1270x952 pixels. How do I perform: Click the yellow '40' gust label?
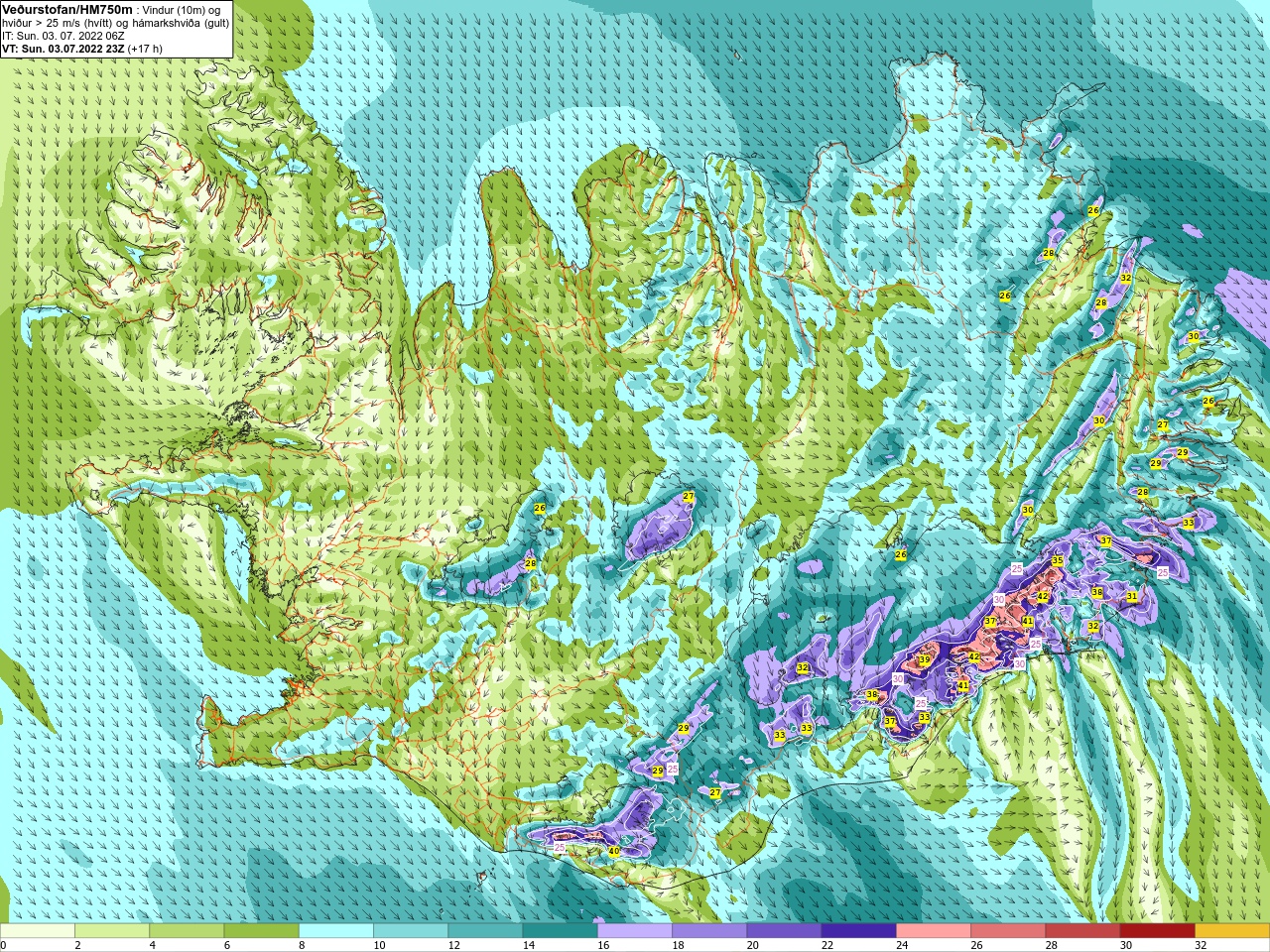pos(614,851)
